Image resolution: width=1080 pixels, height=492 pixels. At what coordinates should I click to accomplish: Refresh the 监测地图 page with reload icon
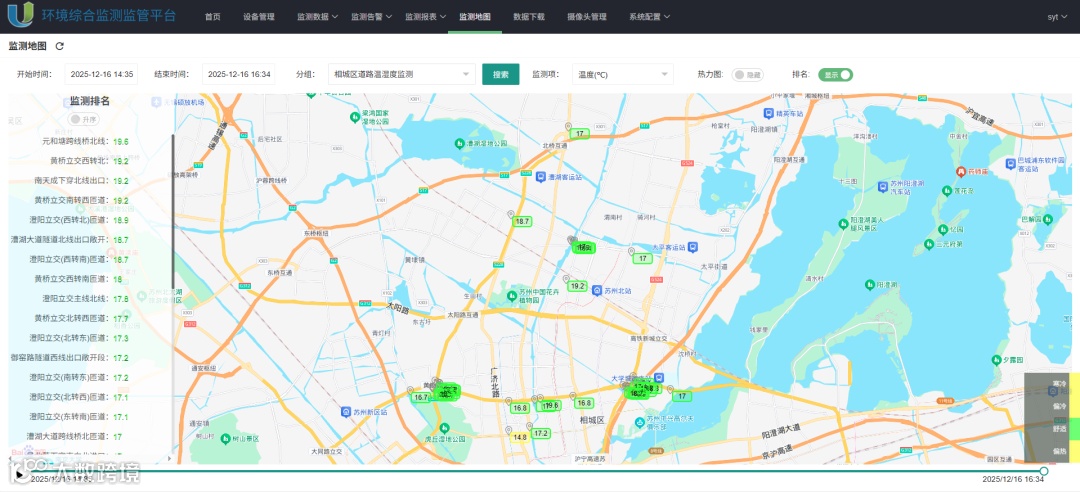click(x=60, y=46)
